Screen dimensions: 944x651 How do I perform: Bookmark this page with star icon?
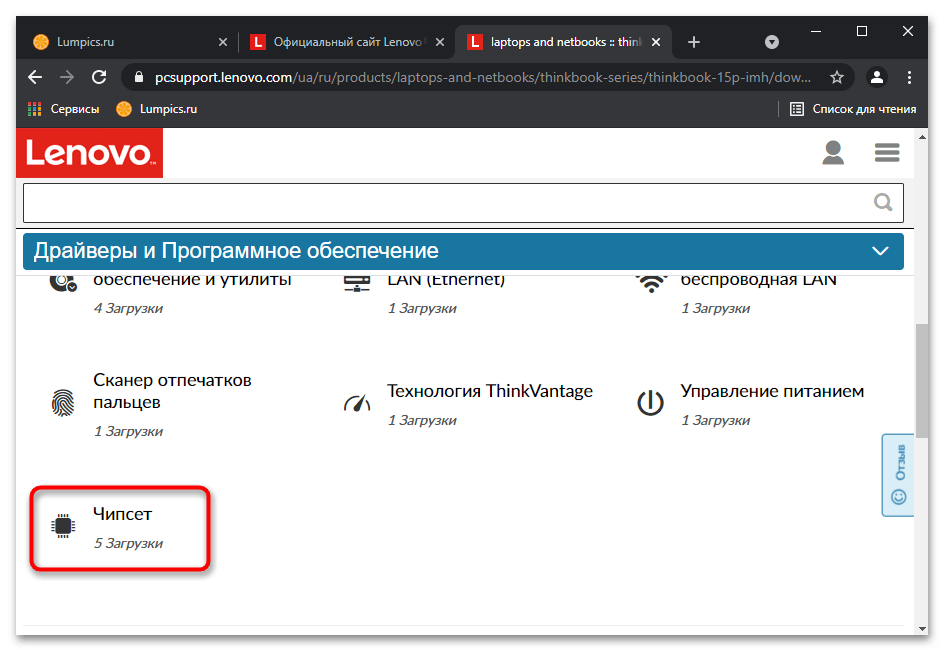836,77
